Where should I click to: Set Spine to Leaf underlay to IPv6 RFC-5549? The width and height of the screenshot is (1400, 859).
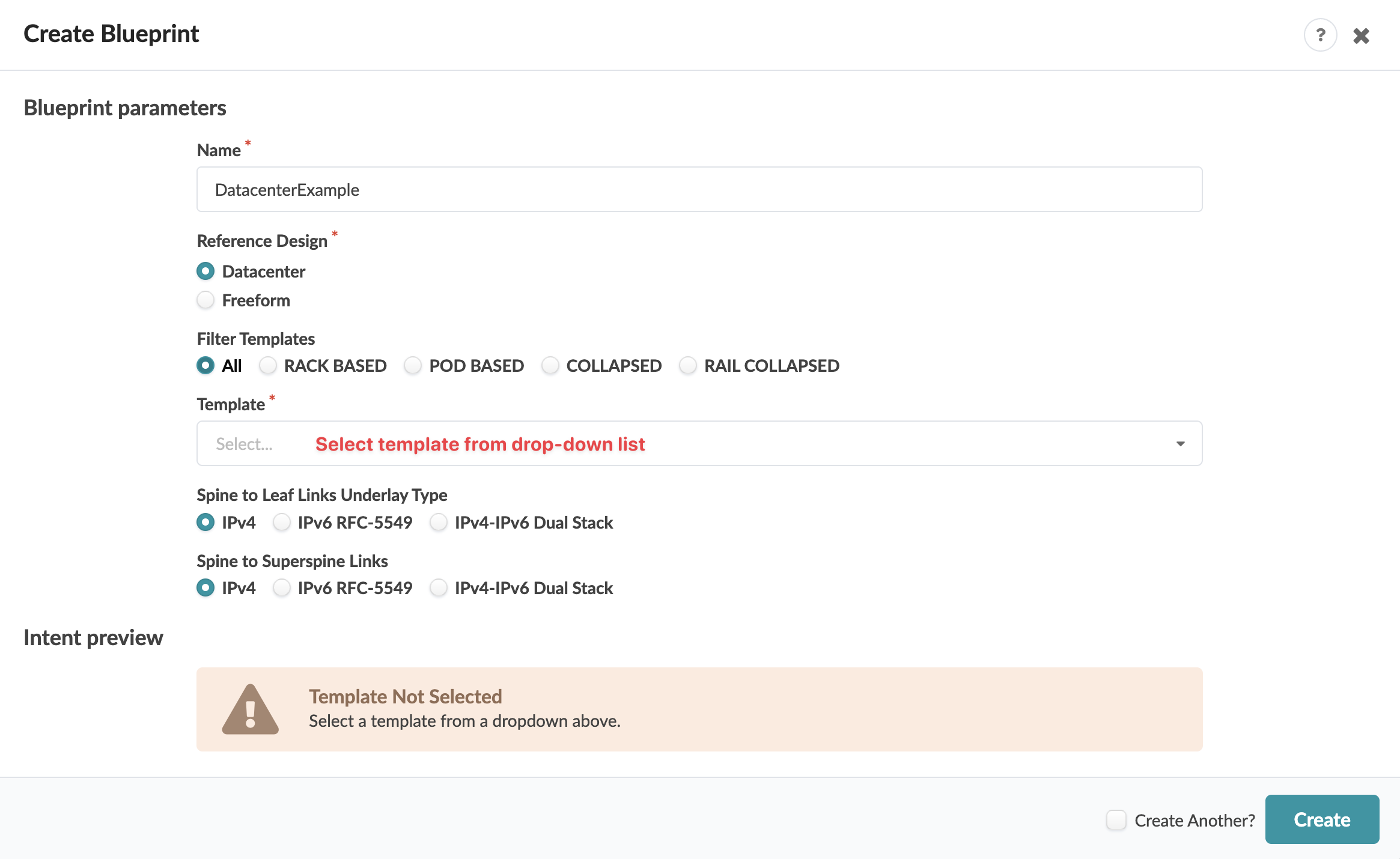(x=282, y=523)
